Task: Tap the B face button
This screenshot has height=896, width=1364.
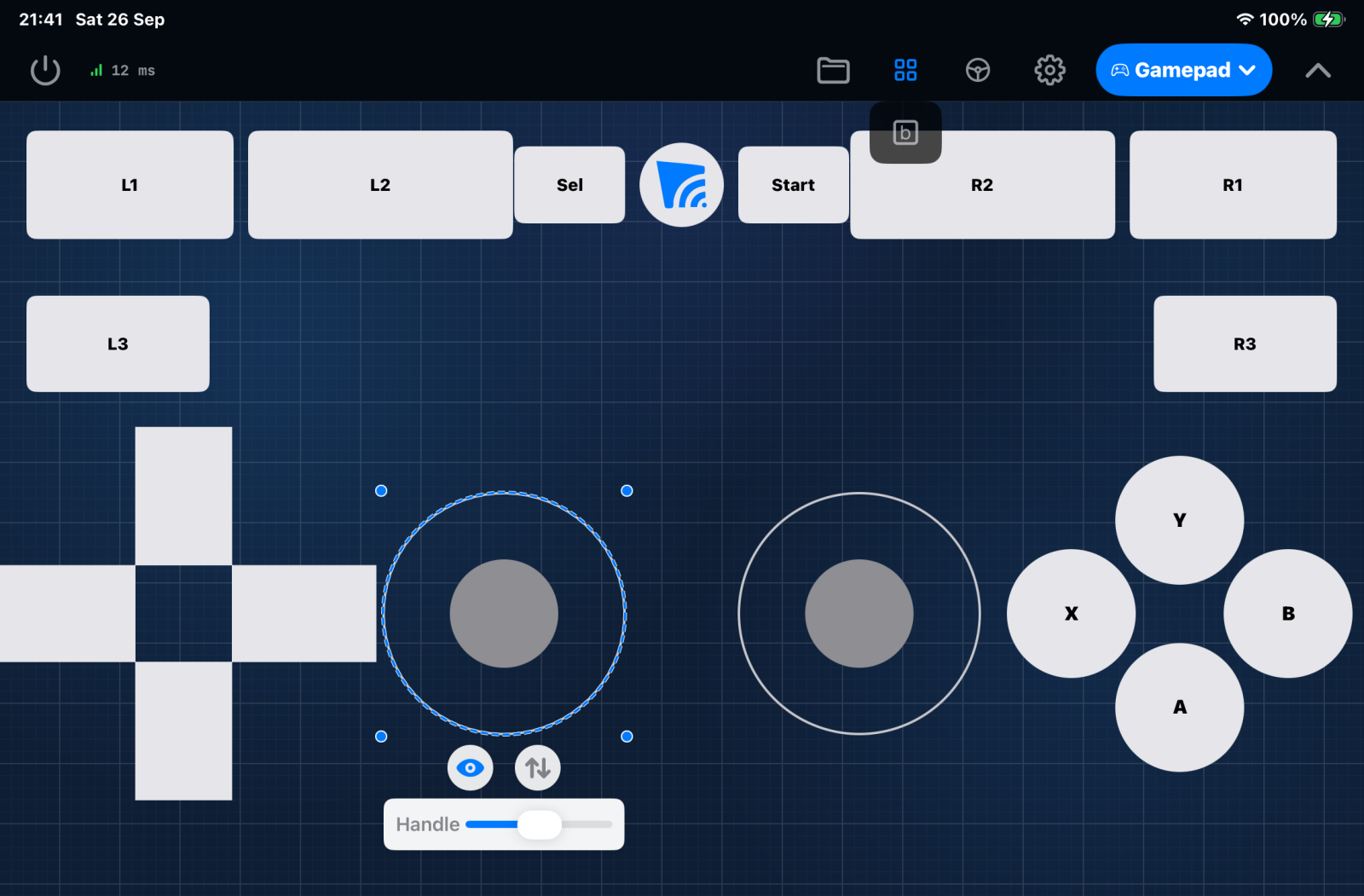Action: point(1287,614)
